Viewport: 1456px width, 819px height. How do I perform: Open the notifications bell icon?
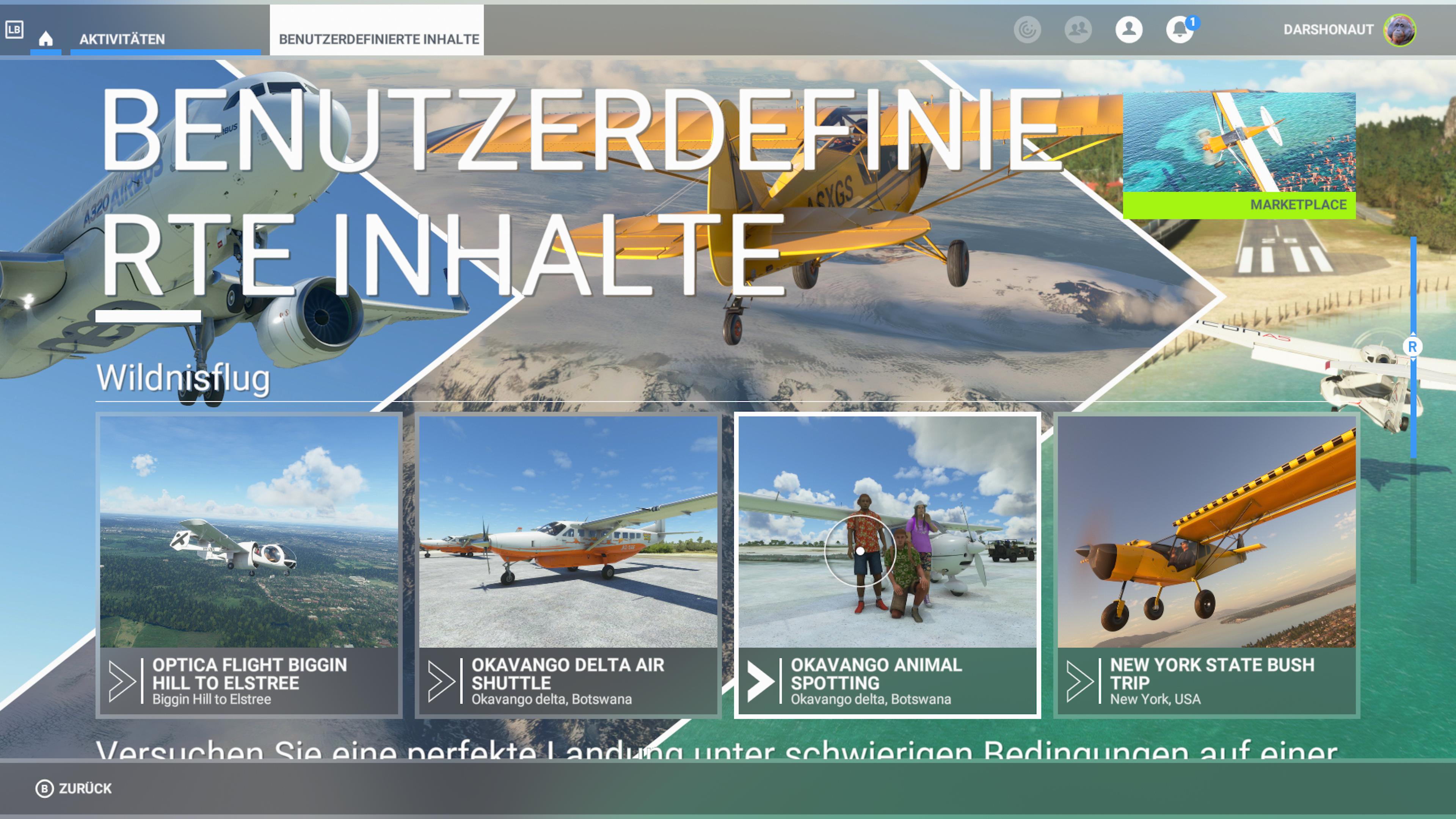(x=1180, y=30)
